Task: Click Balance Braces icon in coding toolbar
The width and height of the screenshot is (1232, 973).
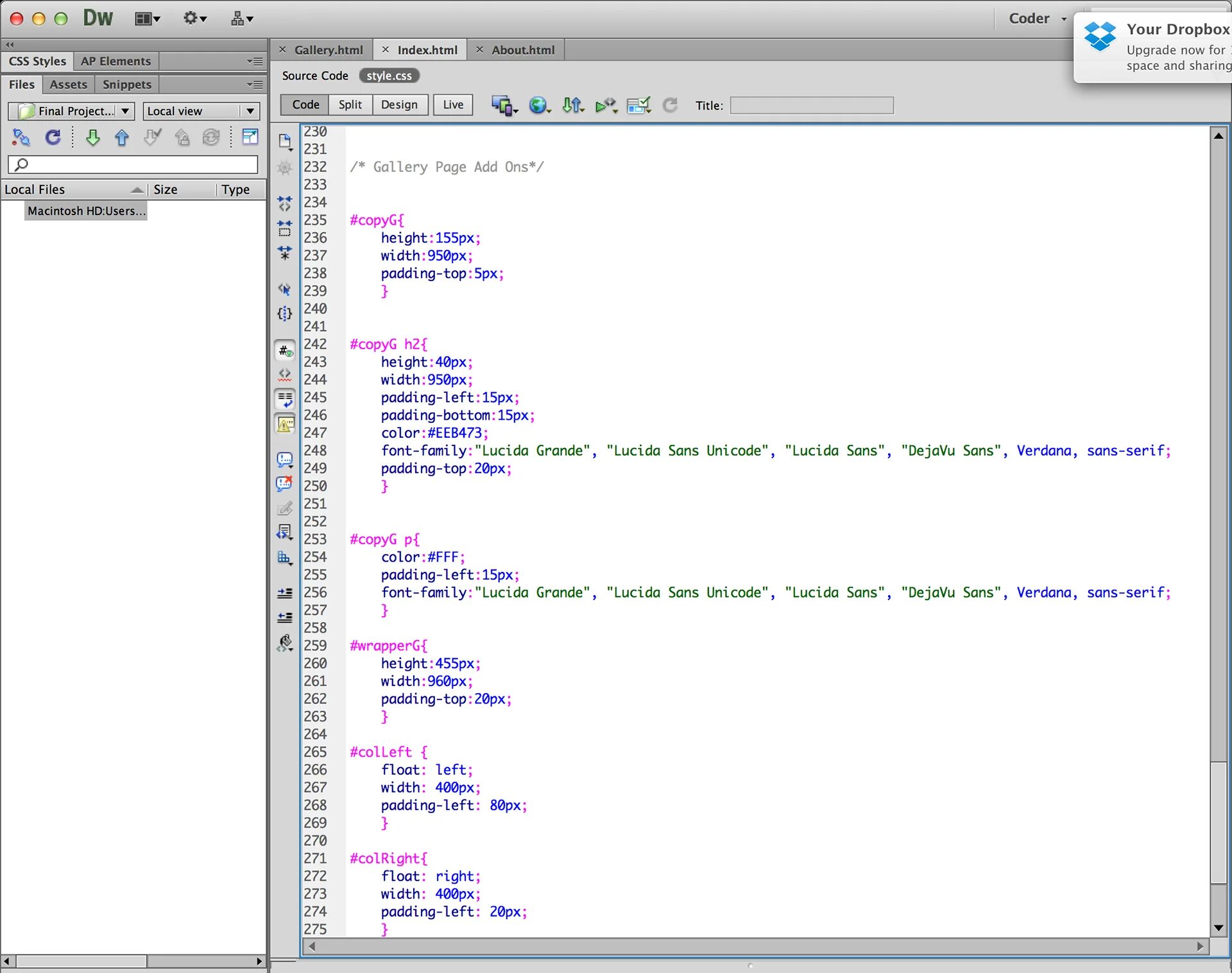Action: click(285, 314)
